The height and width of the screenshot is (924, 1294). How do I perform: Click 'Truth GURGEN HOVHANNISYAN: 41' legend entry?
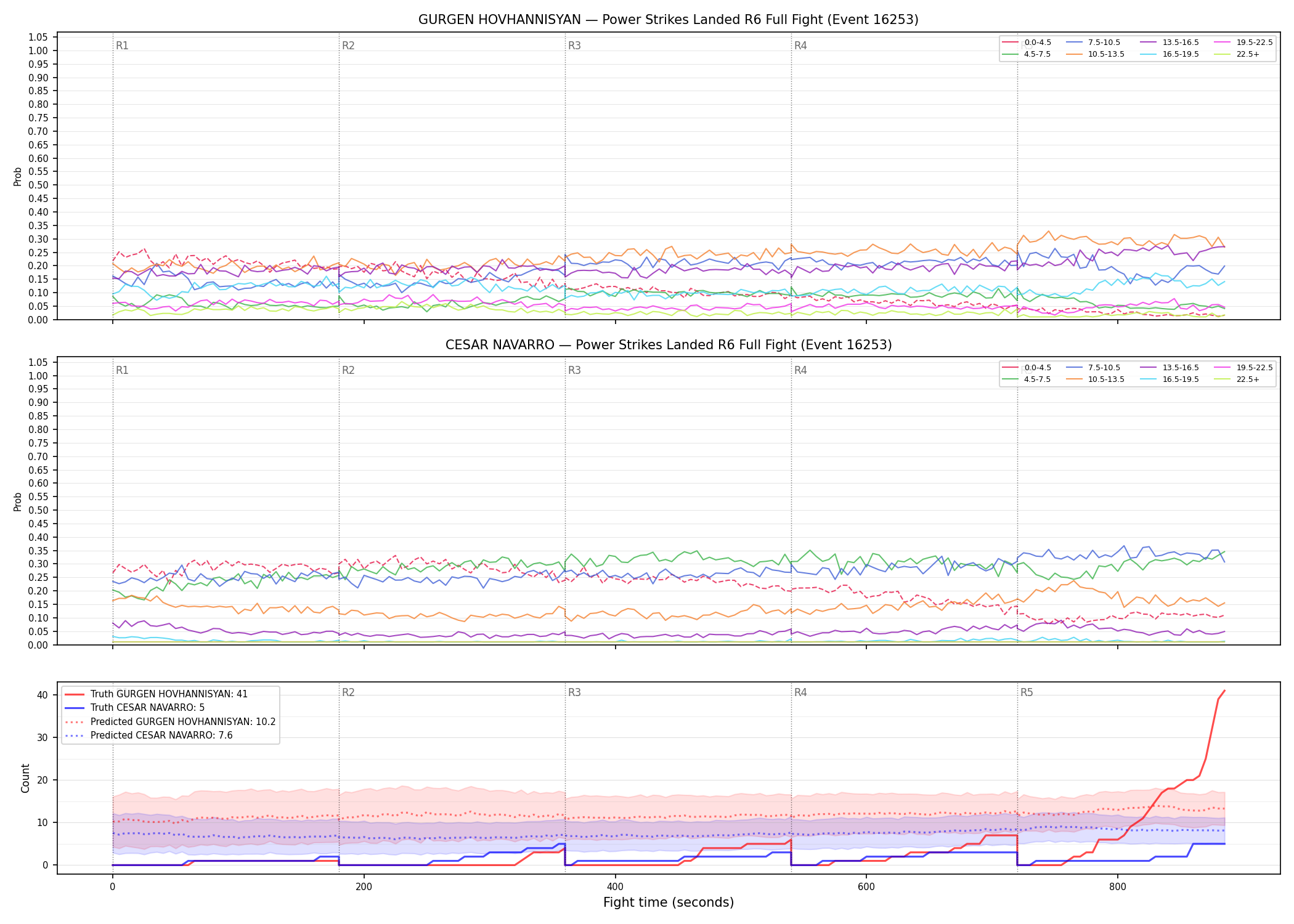tap(157, 694)
